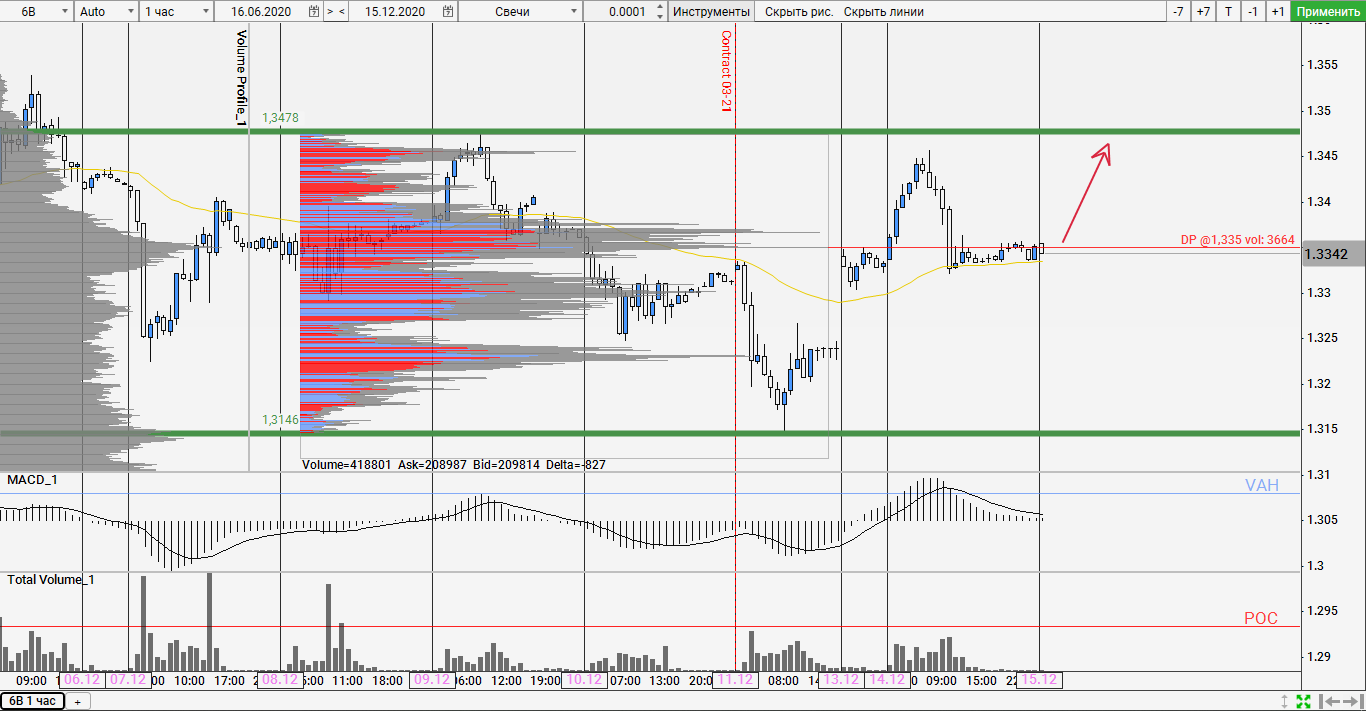
Task: Toggle lines with Скрыть линии
Action: pos(883,12)
